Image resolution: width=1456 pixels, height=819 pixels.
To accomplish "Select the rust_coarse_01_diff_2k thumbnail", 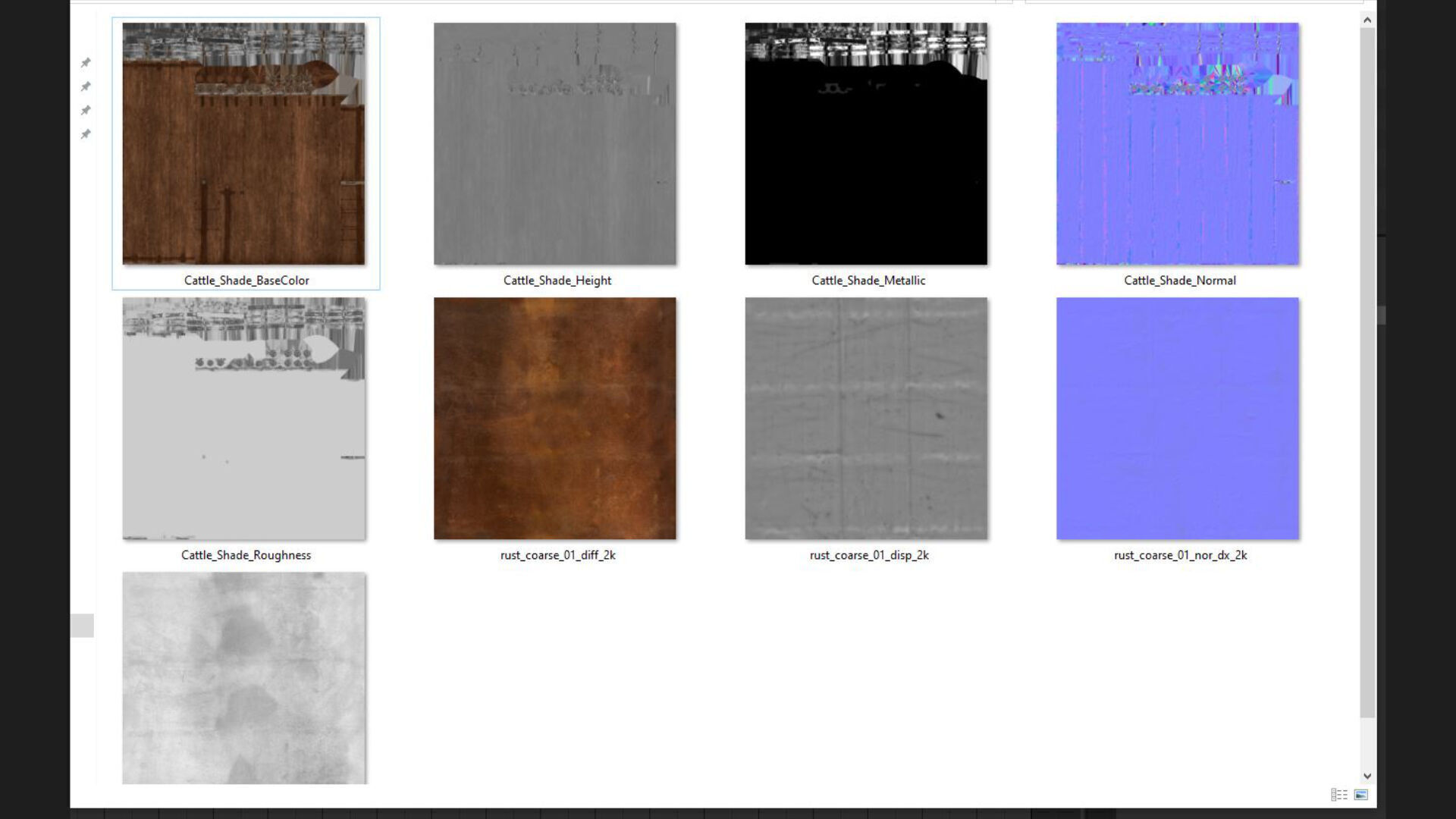I will pyautogui.click(x=554, y=419).
